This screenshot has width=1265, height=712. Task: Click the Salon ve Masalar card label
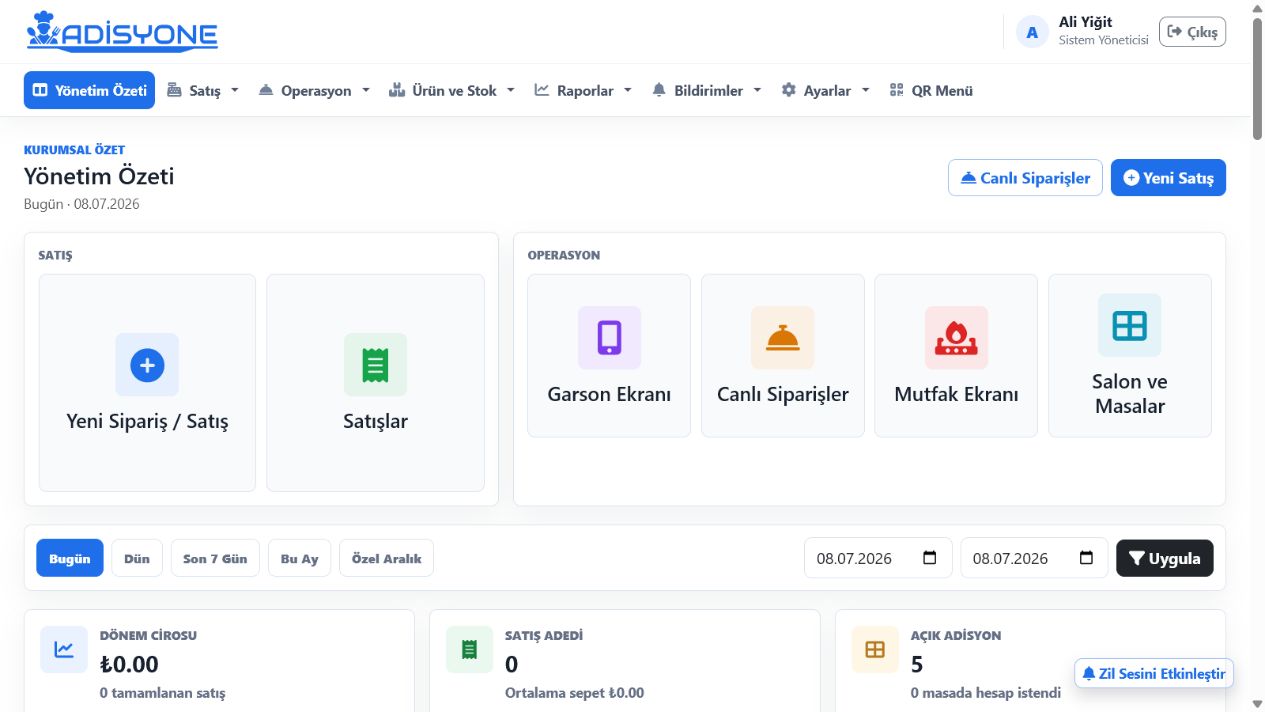[x=1130, y=394]
